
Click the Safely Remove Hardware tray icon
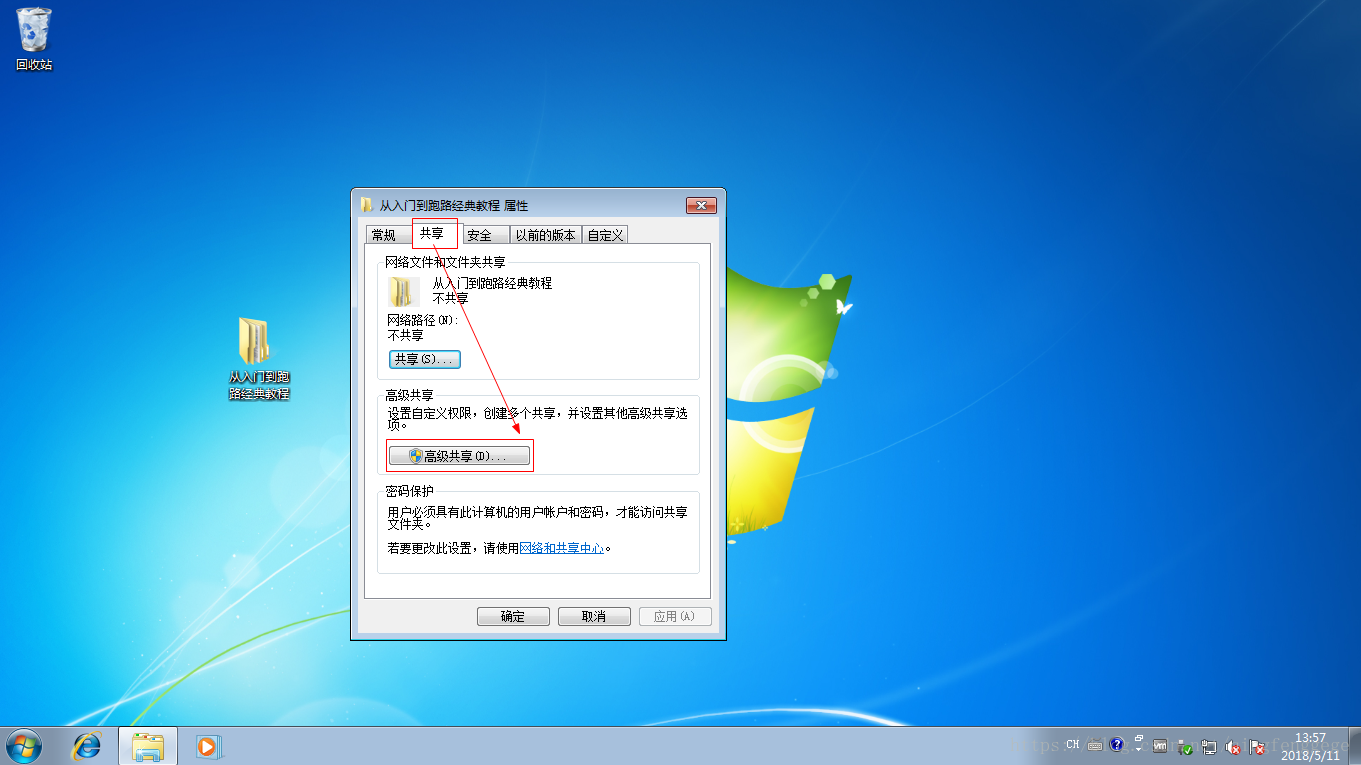1184,747
